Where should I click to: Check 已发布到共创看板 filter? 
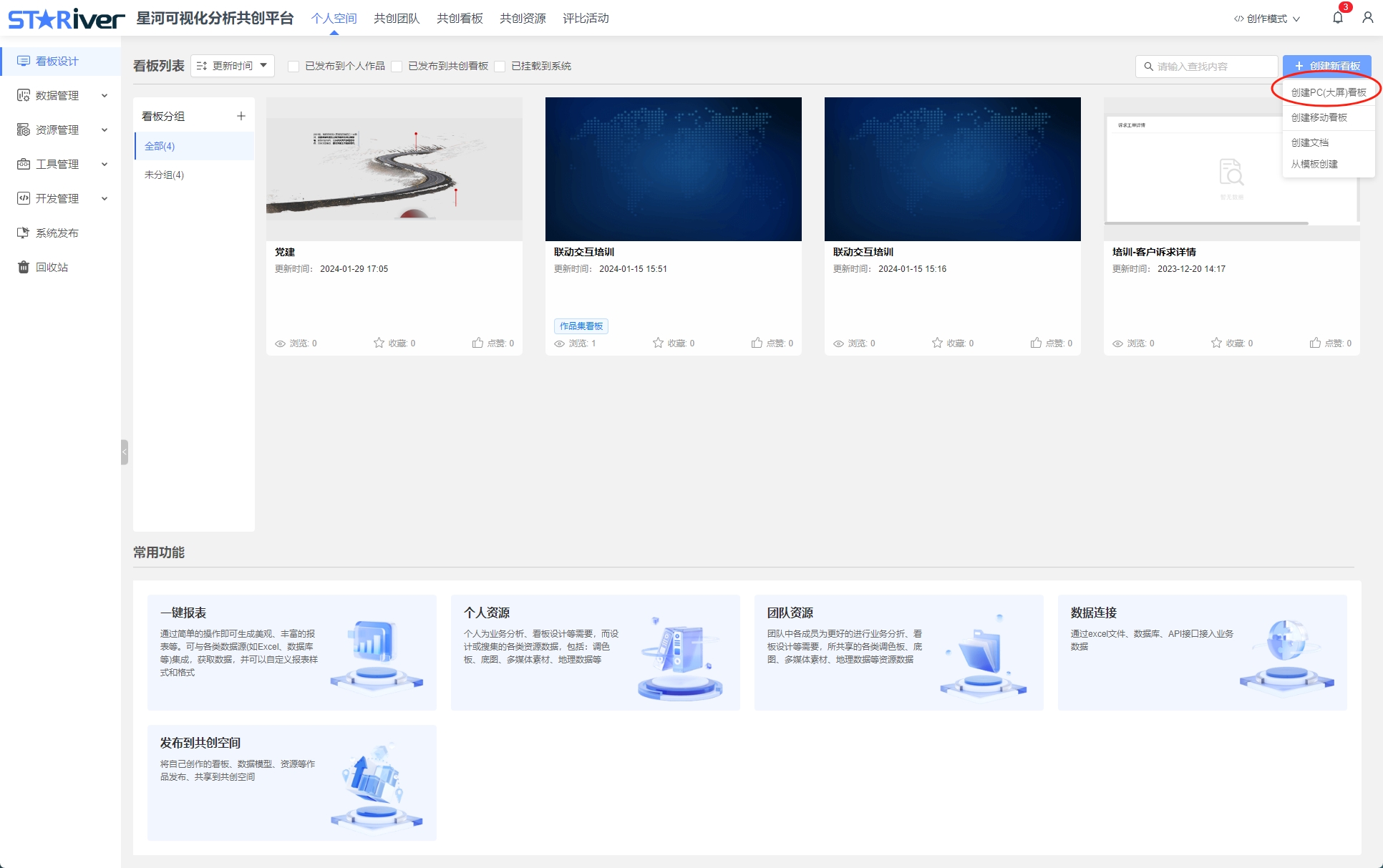pos(397,67)
